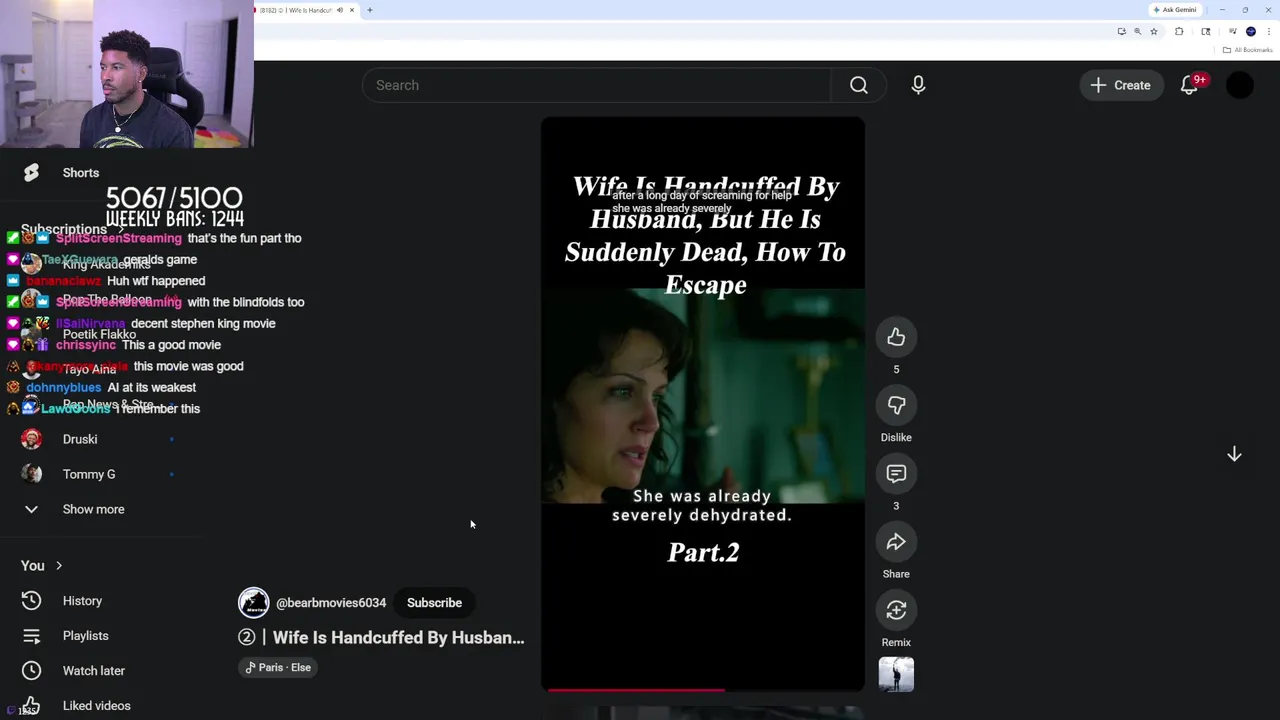Remix this Short
Screen dimensions: 1280x720
tap(896, 610)
